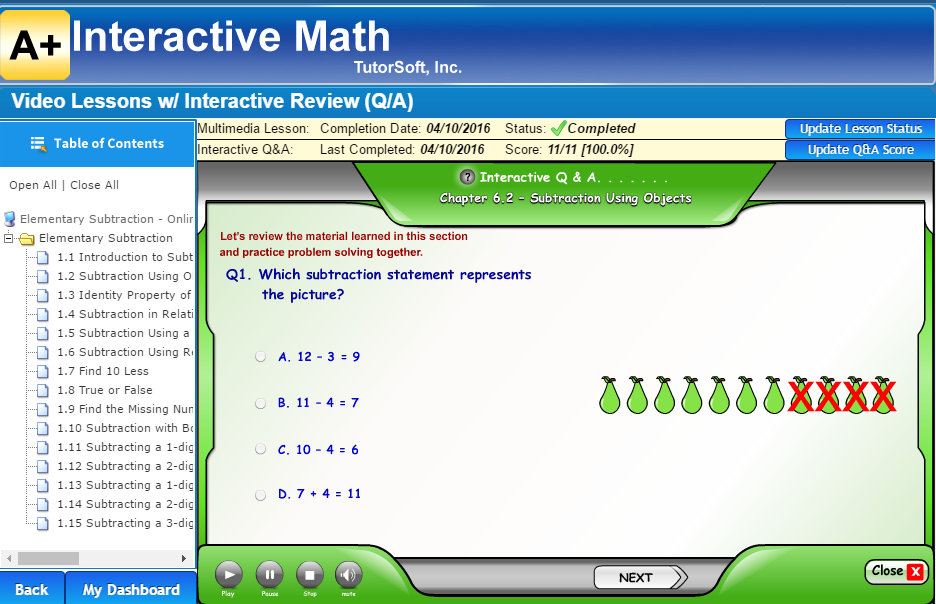936x604 pixels.
Task: Click the question mark help icon
Action: (467, 177)
